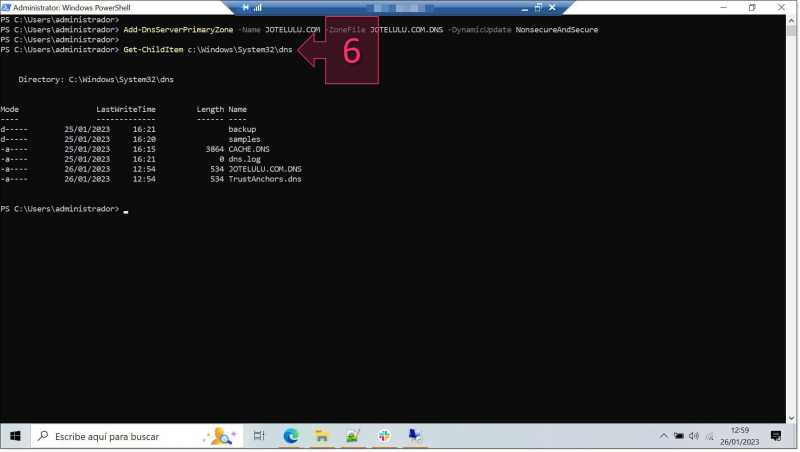Minimize the Windows PowerShell window

(x=723, y=8)
